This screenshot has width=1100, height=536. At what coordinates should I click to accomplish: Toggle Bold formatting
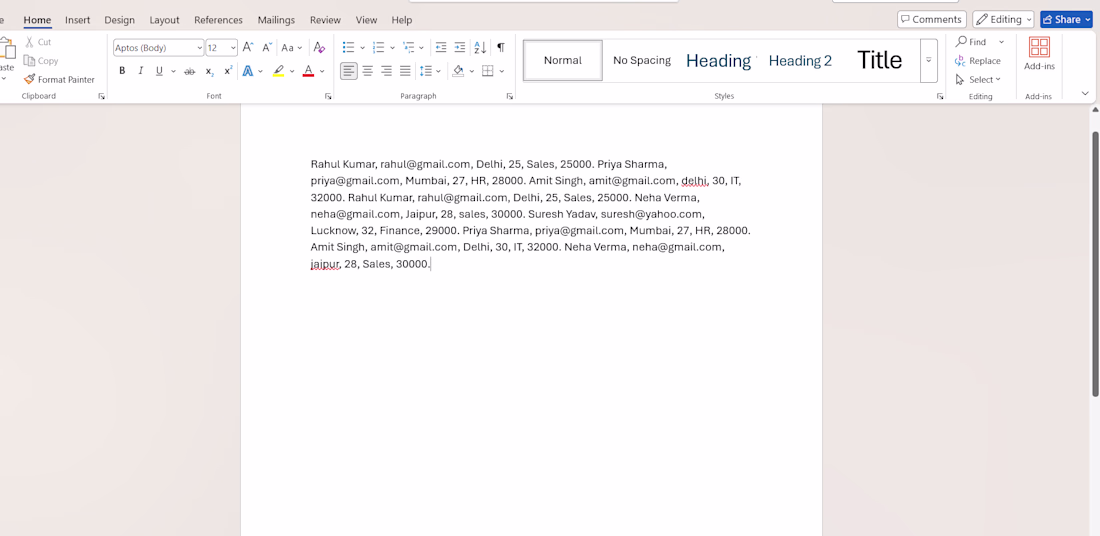click(122, 71)
